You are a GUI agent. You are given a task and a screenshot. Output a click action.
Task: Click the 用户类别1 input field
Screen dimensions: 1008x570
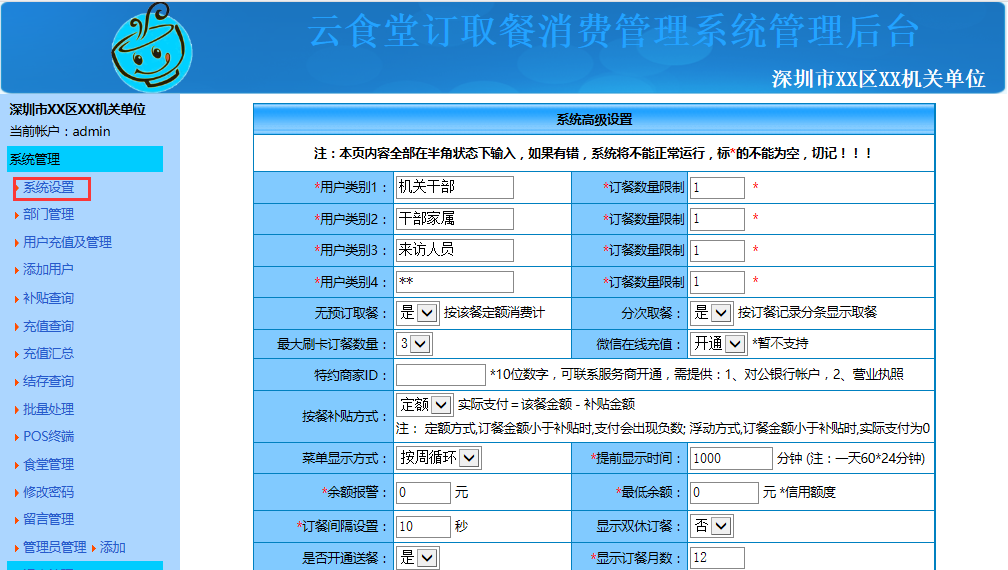pos(454,187)
